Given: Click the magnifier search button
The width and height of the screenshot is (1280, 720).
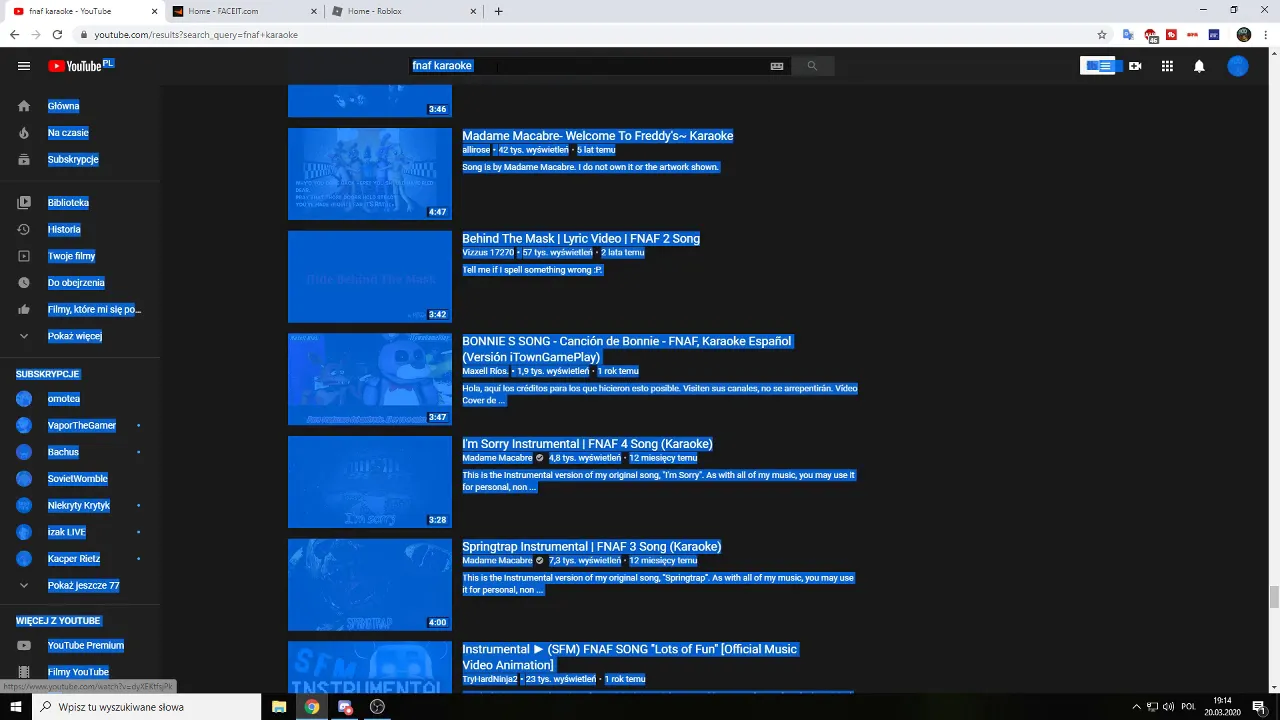Looking at the screenshot, I should click(812, 66).
